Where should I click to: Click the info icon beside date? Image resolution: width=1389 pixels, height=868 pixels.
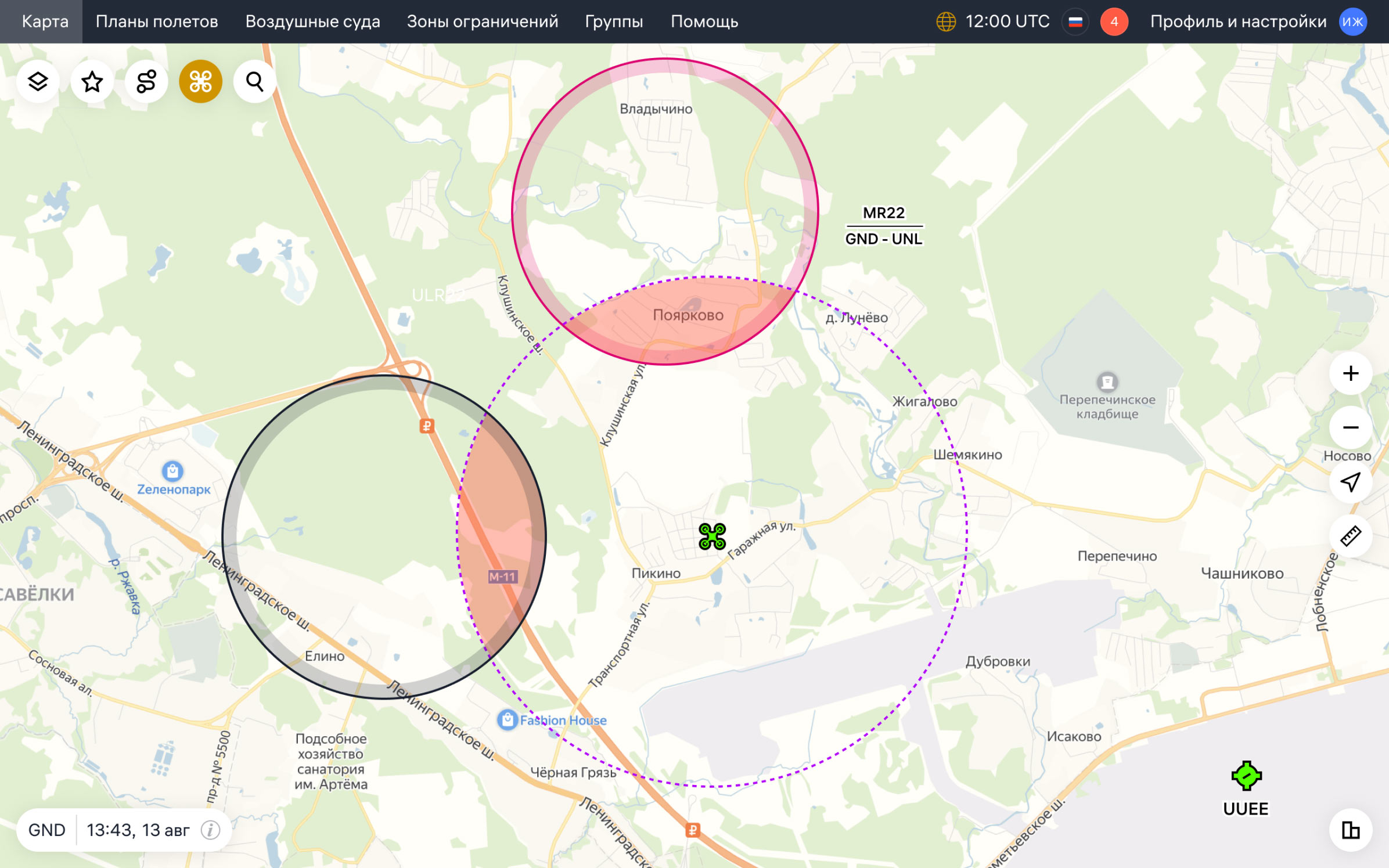point(210,830)
